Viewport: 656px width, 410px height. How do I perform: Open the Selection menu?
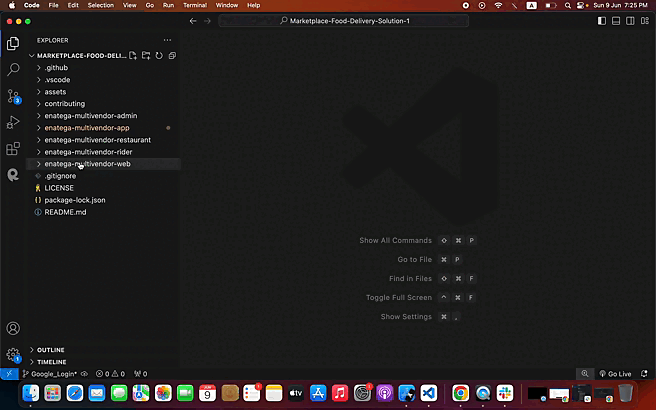tap(101, 5)
